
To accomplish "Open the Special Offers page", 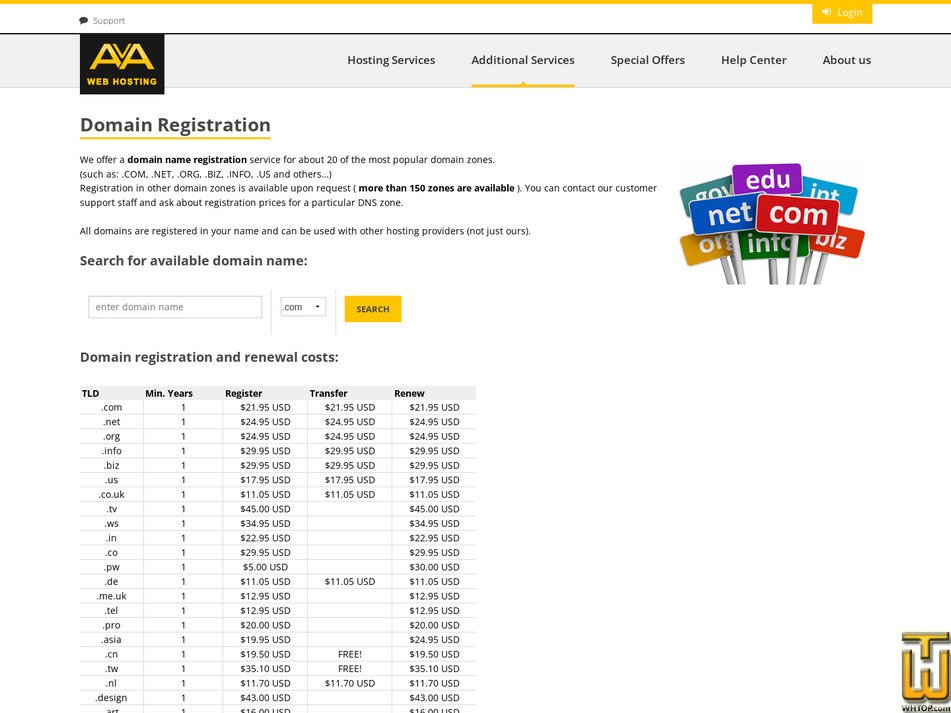I will tap(647, 60).
